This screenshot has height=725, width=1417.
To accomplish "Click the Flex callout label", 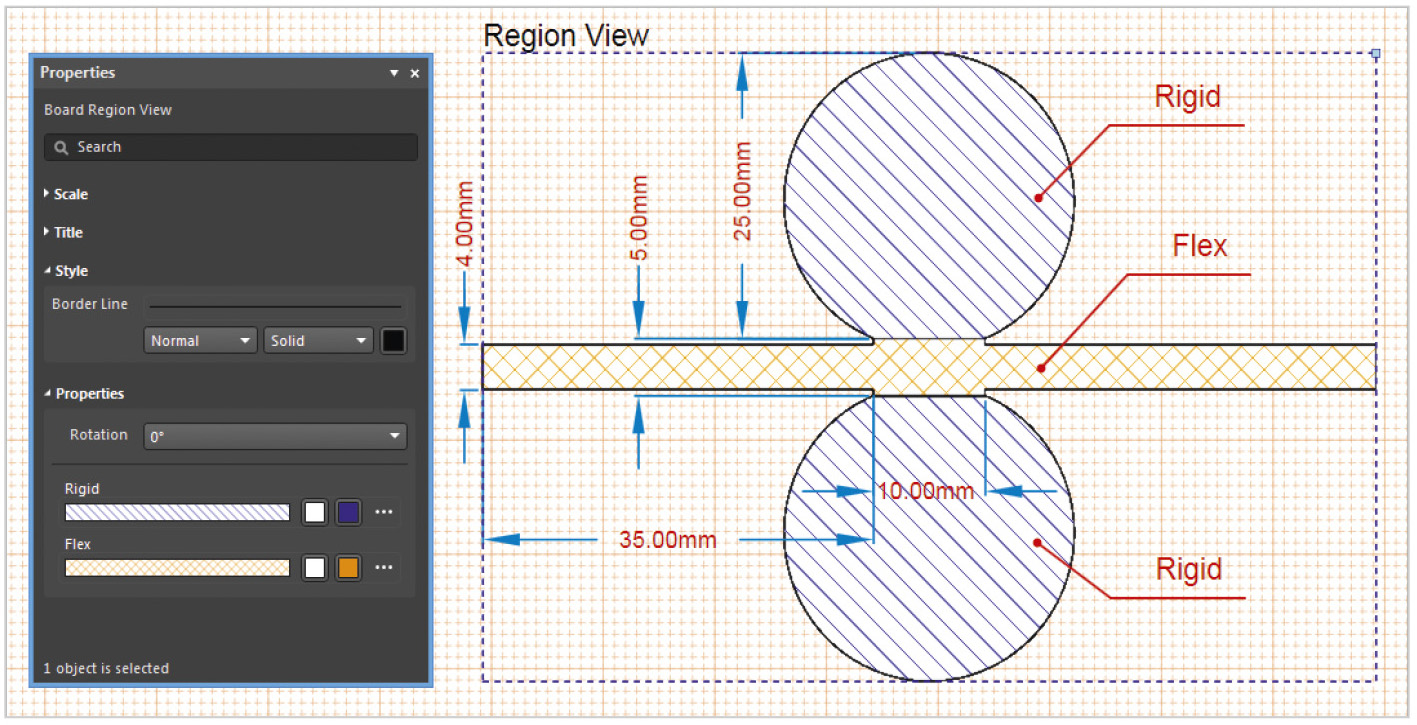I will click(1199, 245).
